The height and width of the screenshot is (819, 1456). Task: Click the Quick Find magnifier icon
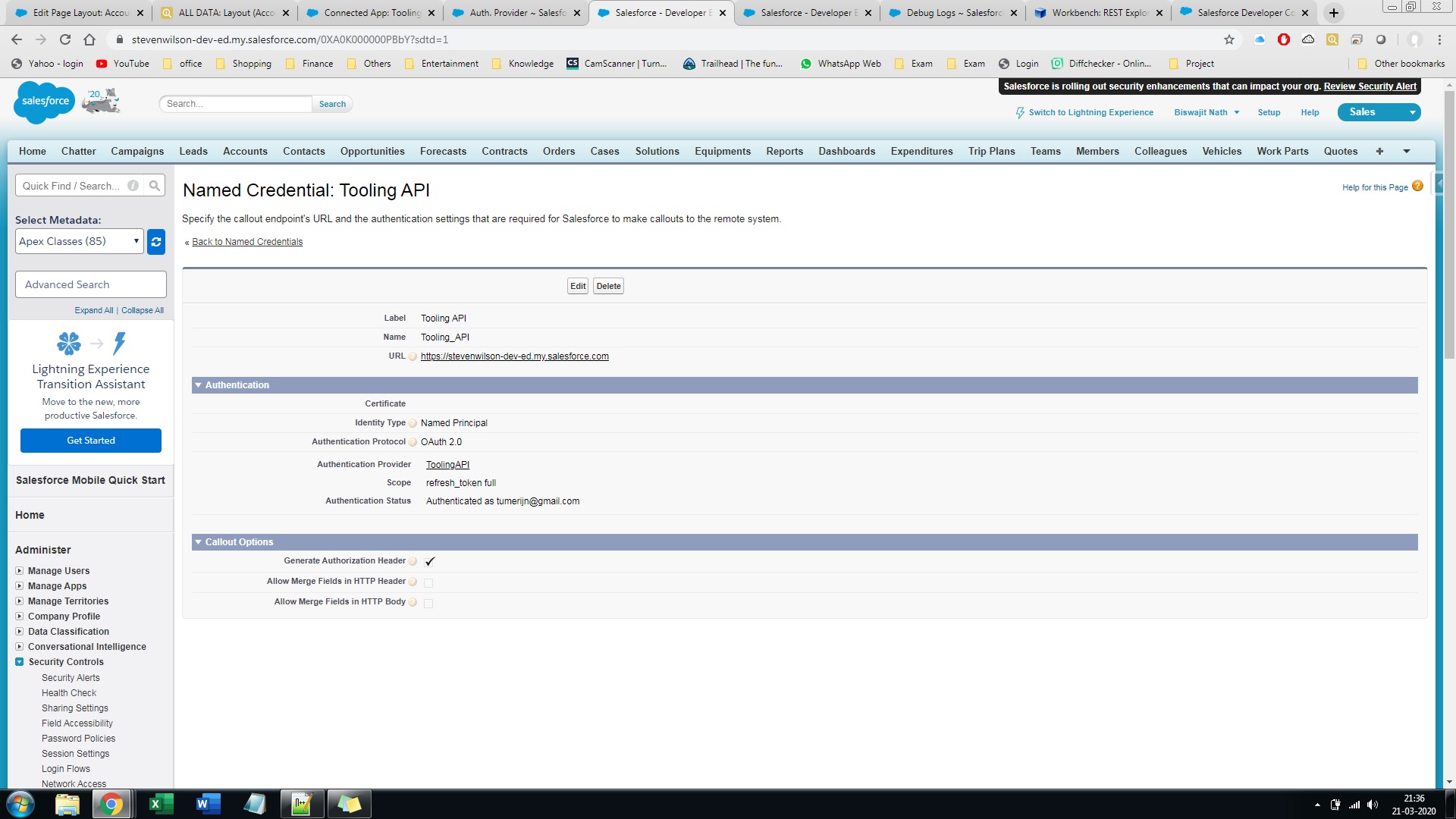coord(155,186)
